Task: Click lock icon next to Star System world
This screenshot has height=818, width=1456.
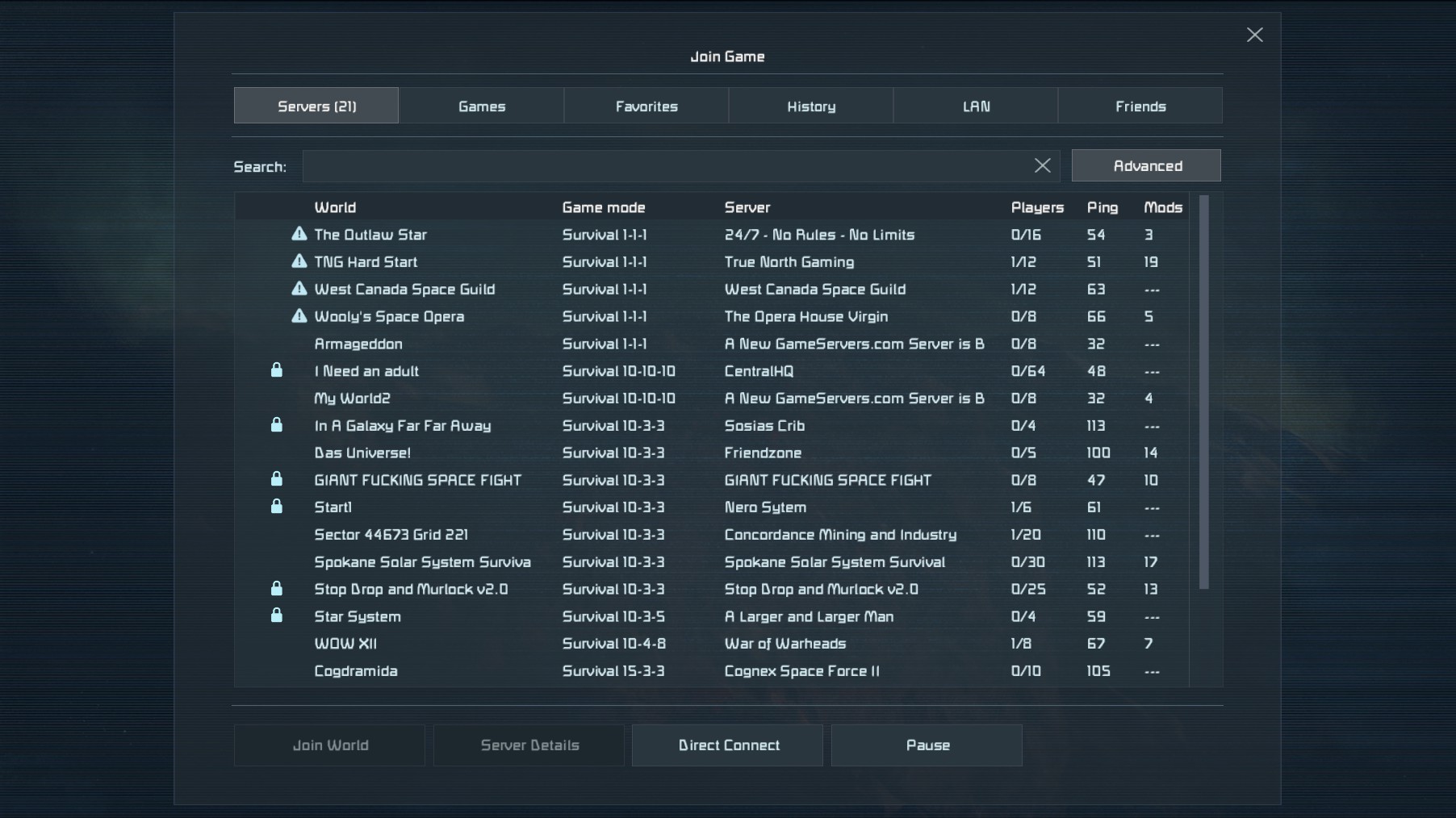Action: [x=276, y=616]
